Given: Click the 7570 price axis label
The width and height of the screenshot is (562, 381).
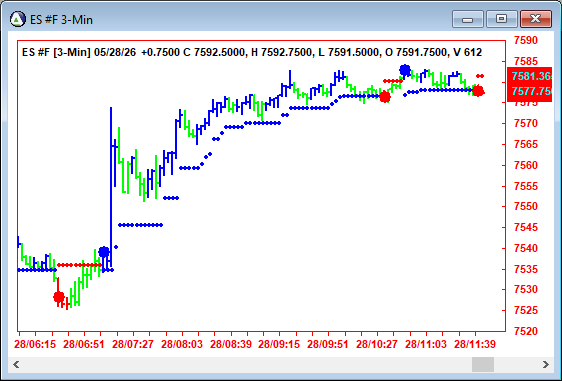Looking at the screenshot, I should pos(526,123).
